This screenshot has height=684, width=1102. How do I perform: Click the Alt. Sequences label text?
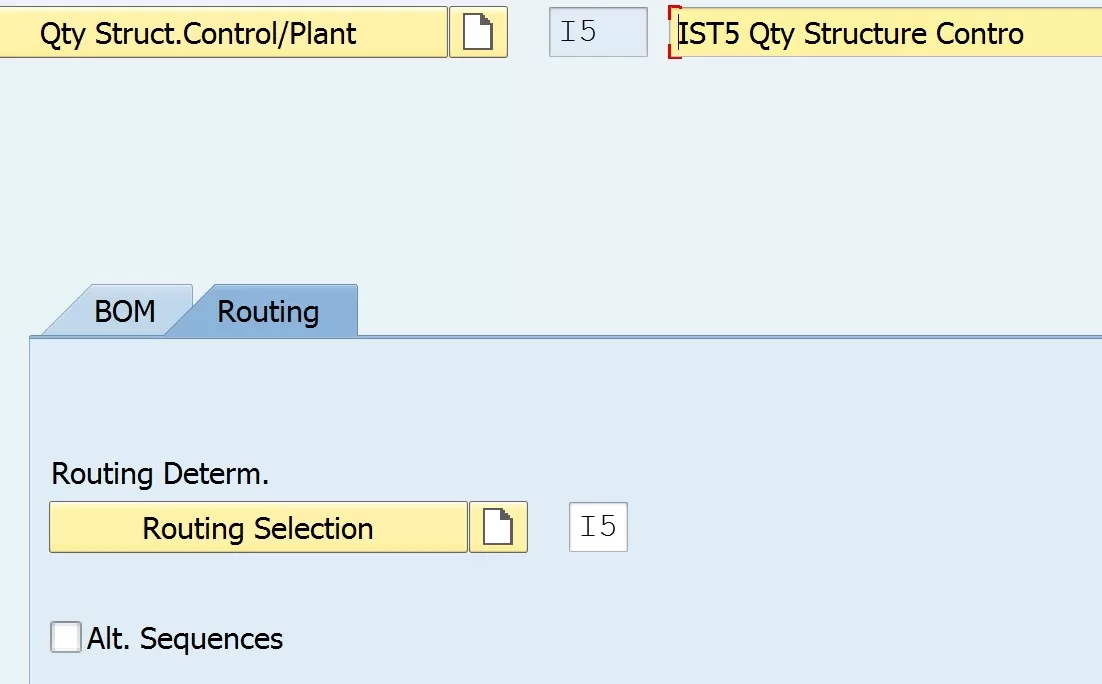coord(185,638)
